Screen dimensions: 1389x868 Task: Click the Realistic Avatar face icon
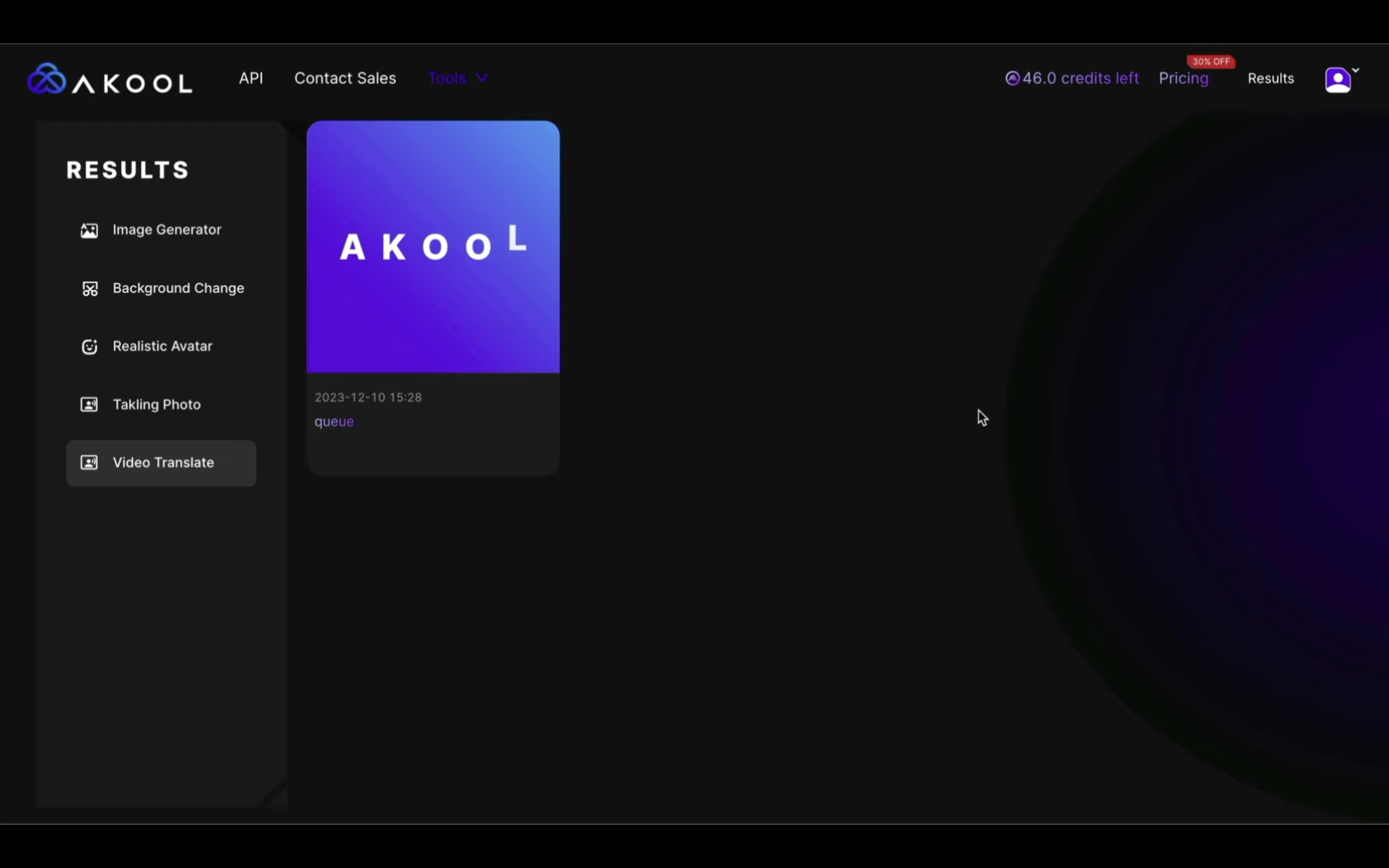pos(90,347)
